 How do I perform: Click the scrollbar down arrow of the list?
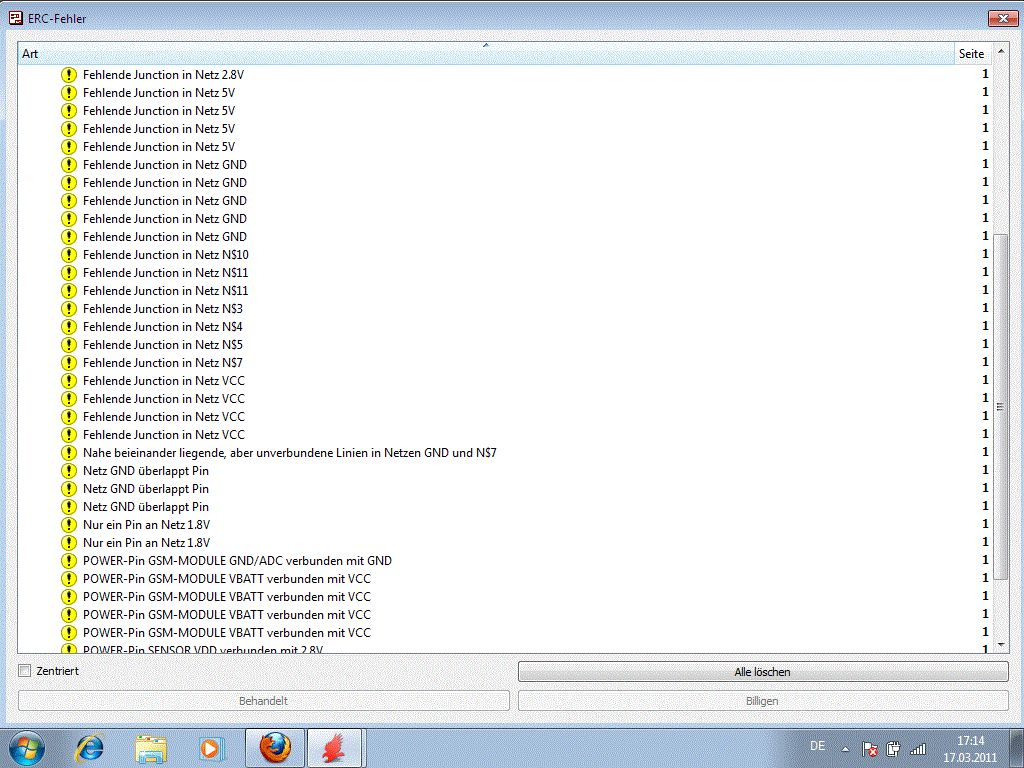click(x=1000, y=645)
